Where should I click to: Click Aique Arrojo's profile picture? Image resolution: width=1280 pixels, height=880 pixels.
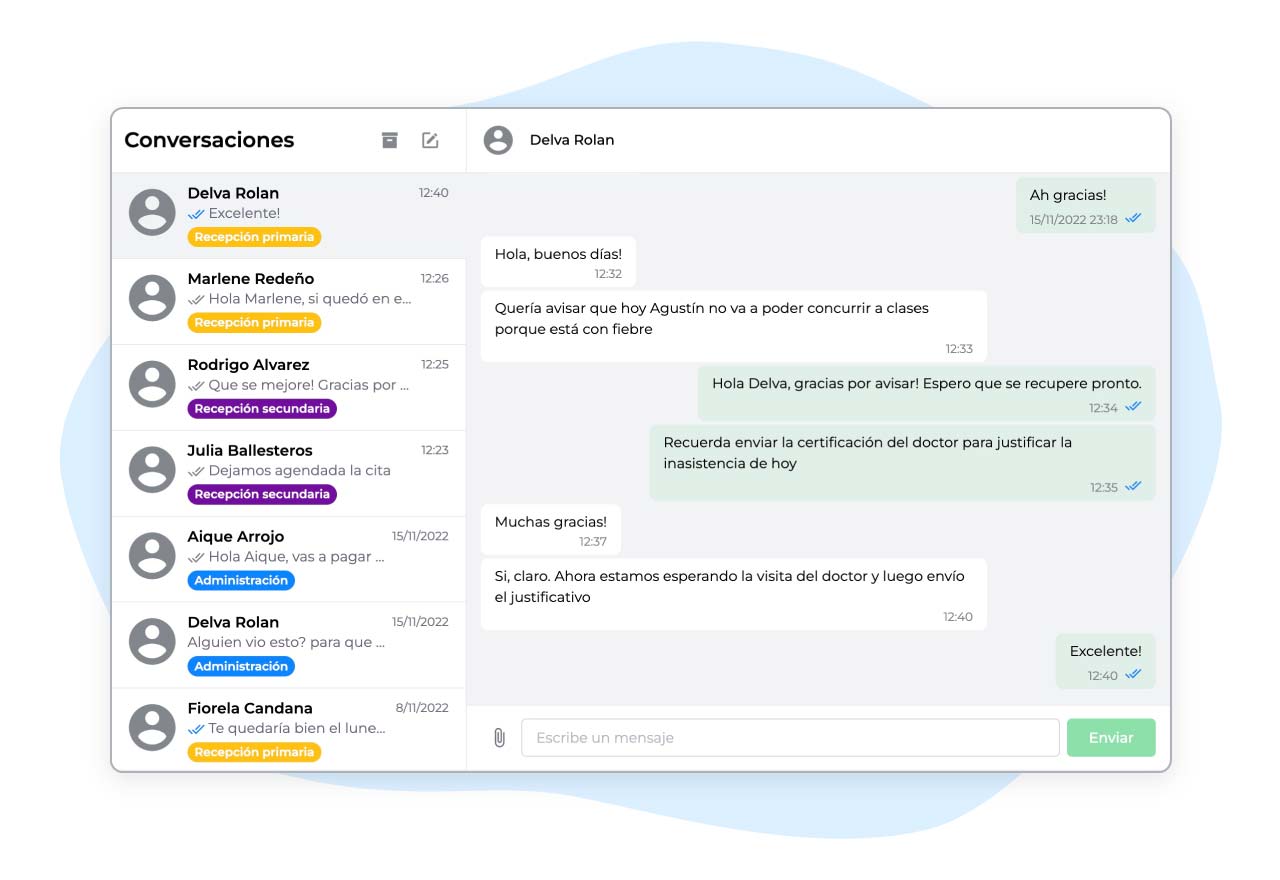click(151, 555)
